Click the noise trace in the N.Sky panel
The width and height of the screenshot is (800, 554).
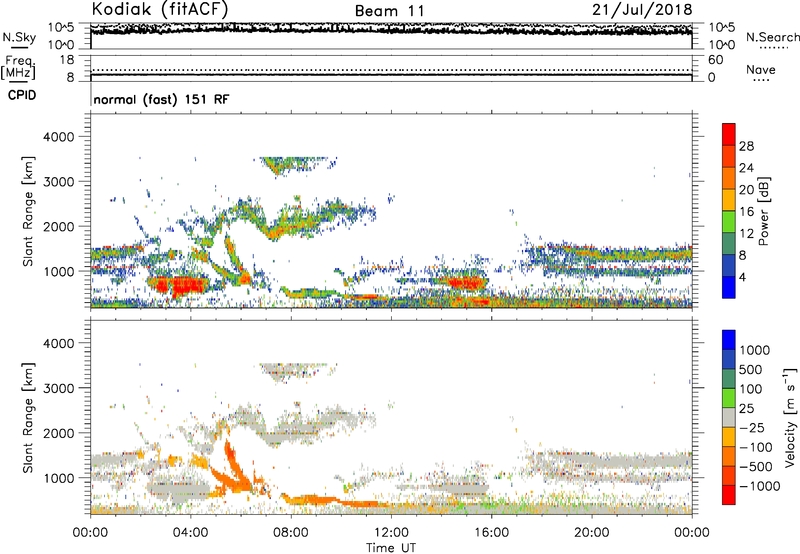pyautogui.click(x=391, y=30)
